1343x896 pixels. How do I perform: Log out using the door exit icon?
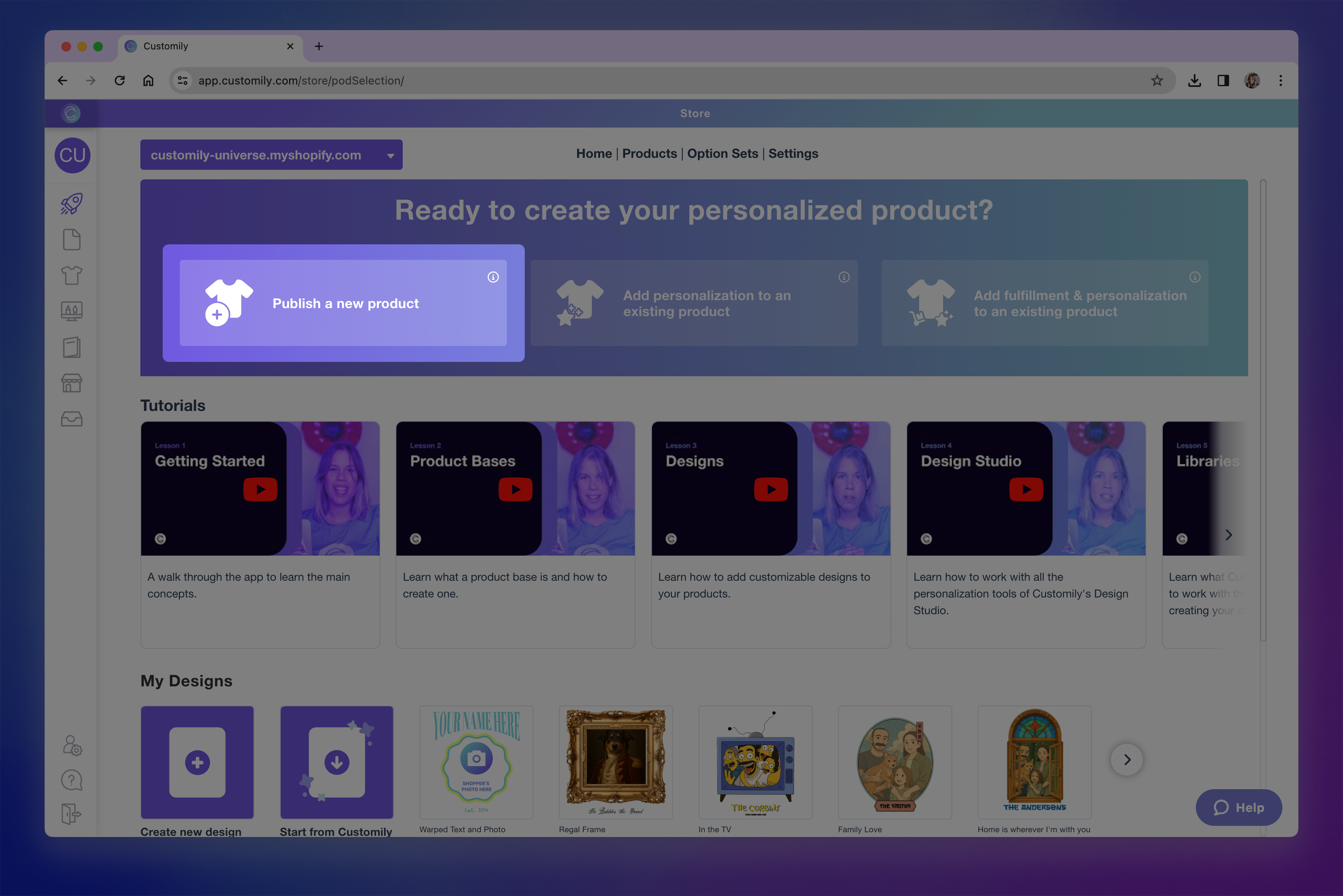pyautogui.click(x=71, y=814)
